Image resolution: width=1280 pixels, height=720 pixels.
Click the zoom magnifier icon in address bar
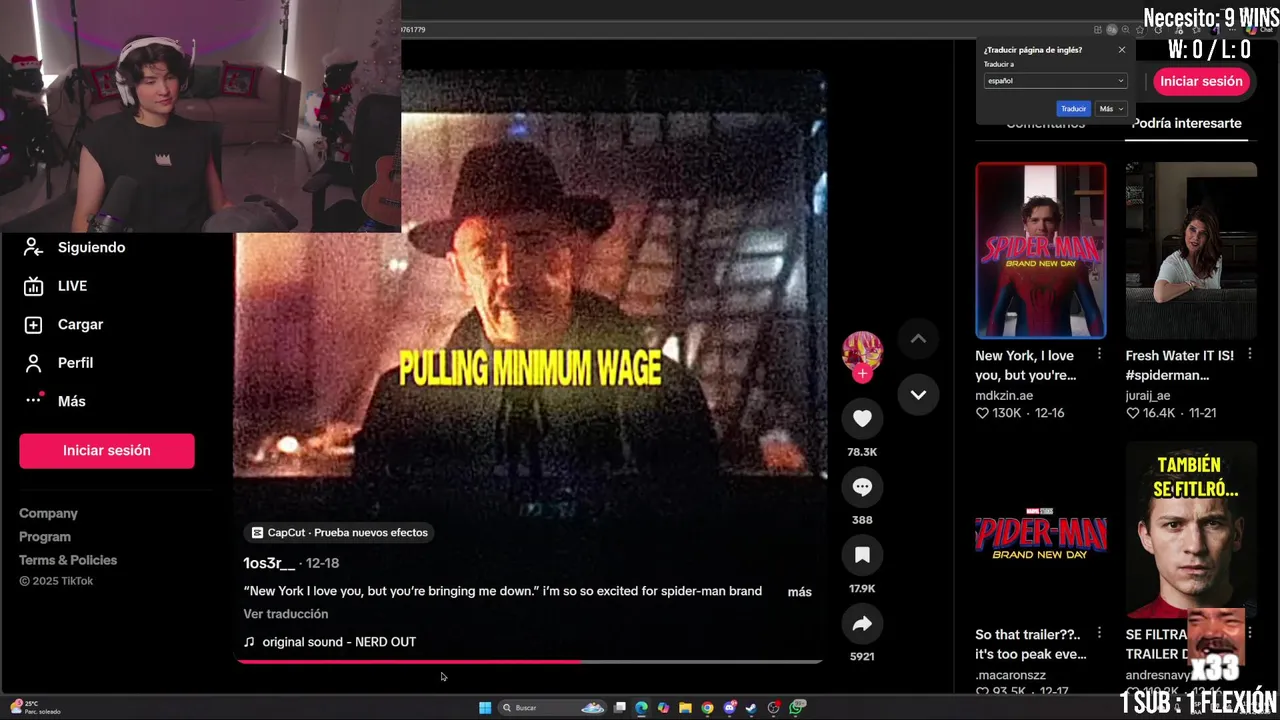point(1125,30)
